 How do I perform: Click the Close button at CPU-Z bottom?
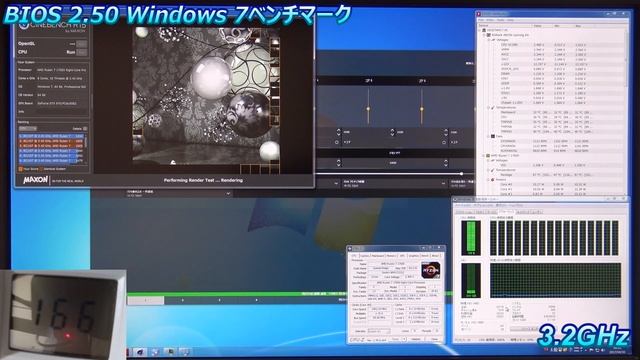pyautogui.click(x=434, y=339)
